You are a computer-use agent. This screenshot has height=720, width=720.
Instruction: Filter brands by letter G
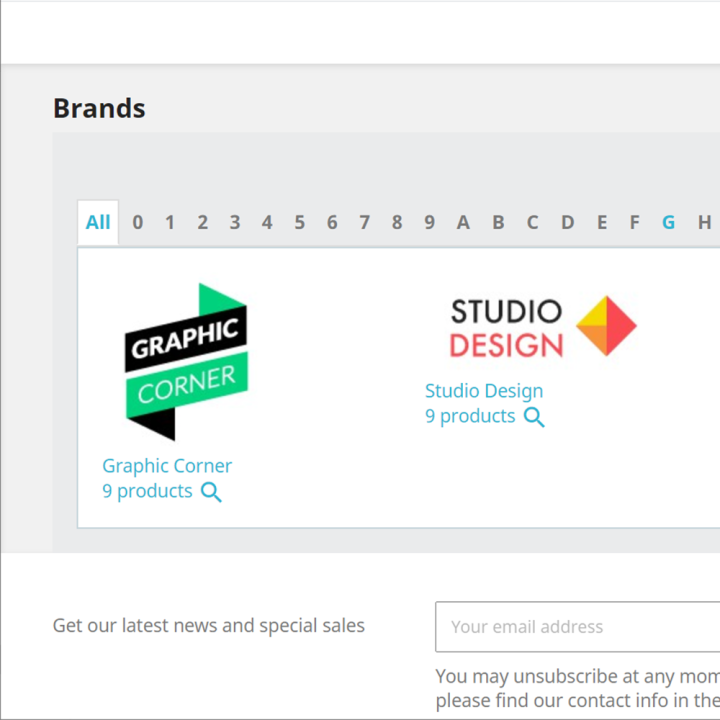point(669,222)
